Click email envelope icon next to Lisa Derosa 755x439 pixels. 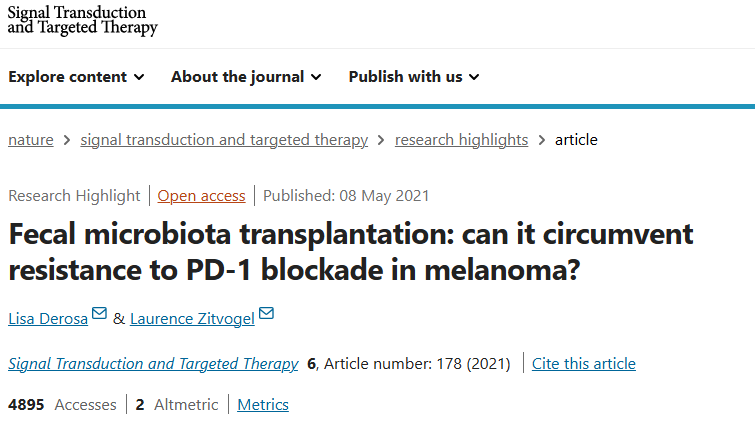99,315
